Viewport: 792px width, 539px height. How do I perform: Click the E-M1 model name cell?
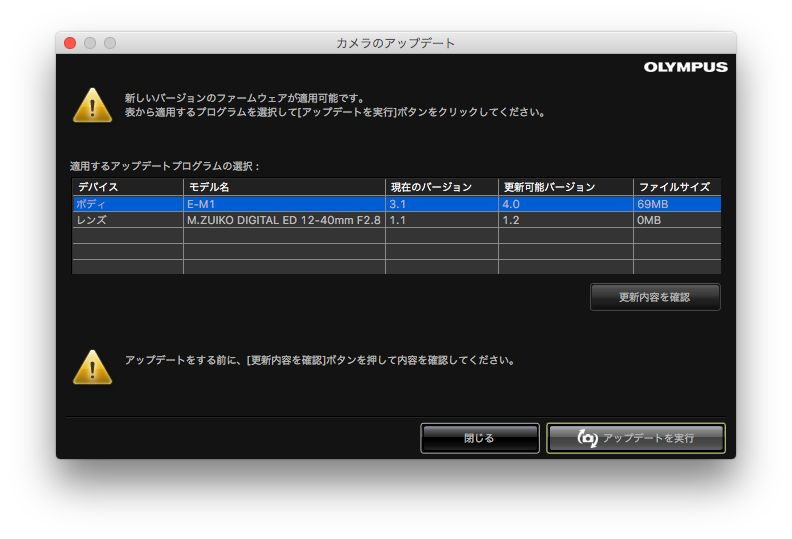(284, 204)
